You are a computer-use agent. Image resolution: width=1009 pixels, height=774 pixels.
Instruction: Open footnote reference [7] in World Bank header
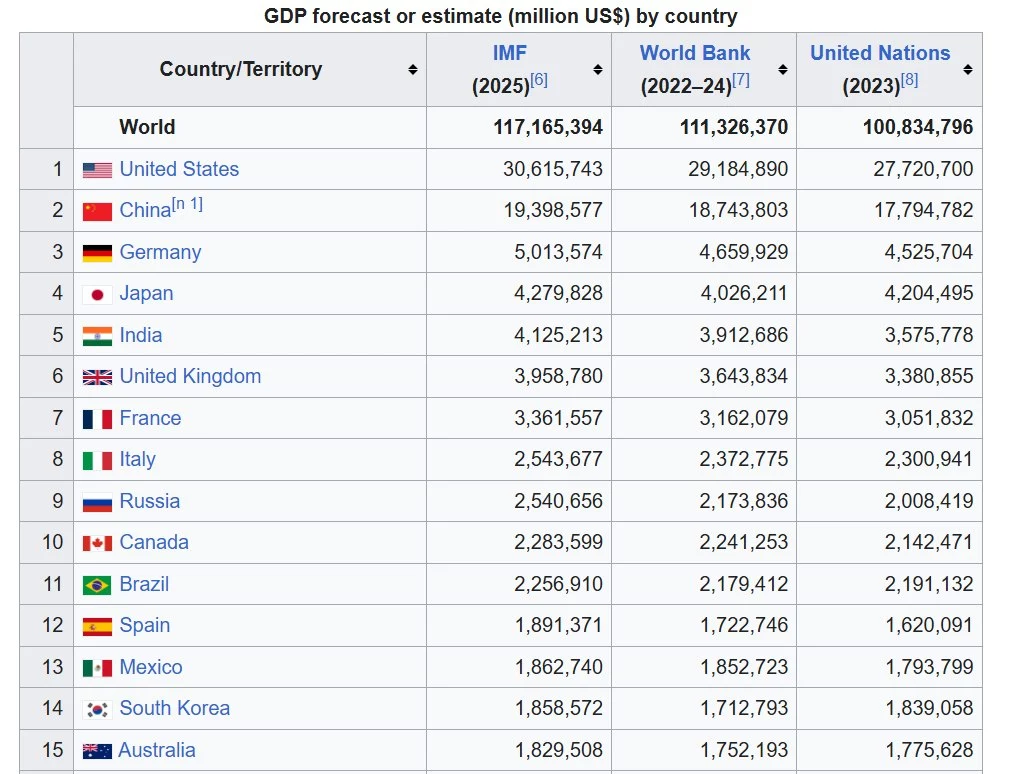pyautogui.click(x=741, y=80)
